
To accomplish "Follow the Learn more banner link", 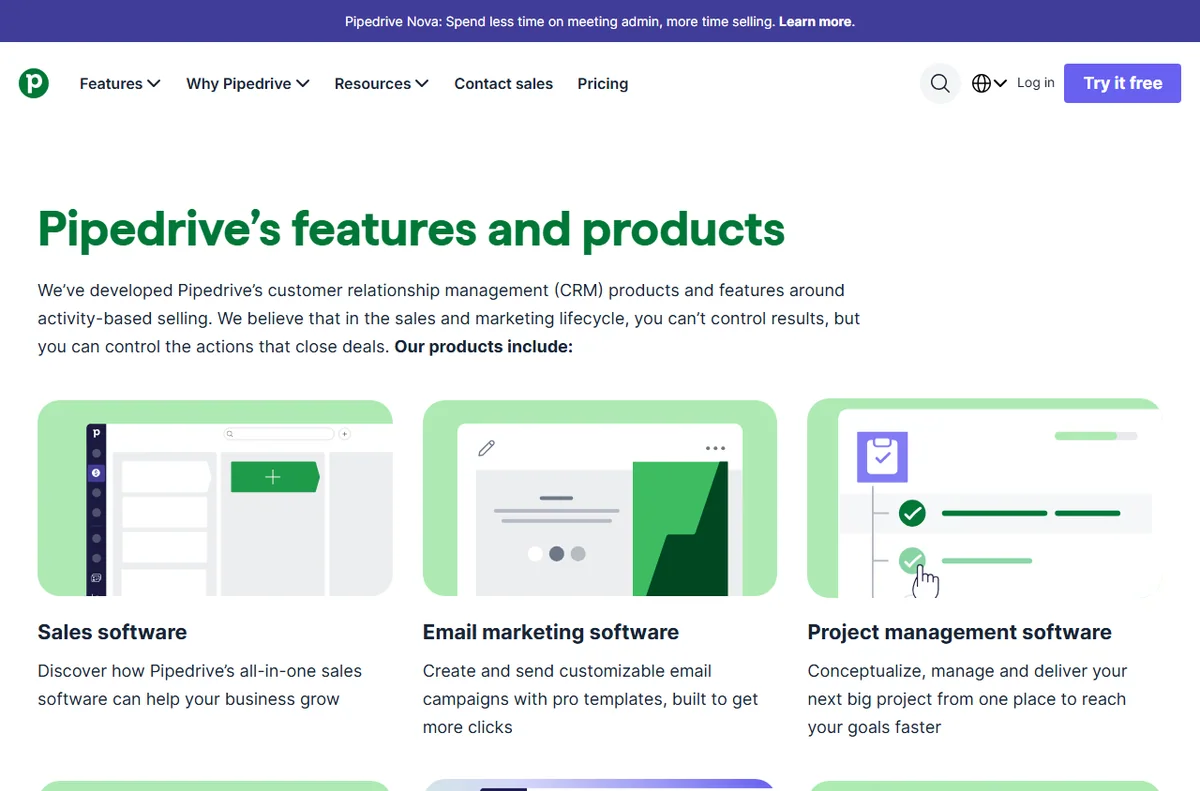I will click(816, 21).
